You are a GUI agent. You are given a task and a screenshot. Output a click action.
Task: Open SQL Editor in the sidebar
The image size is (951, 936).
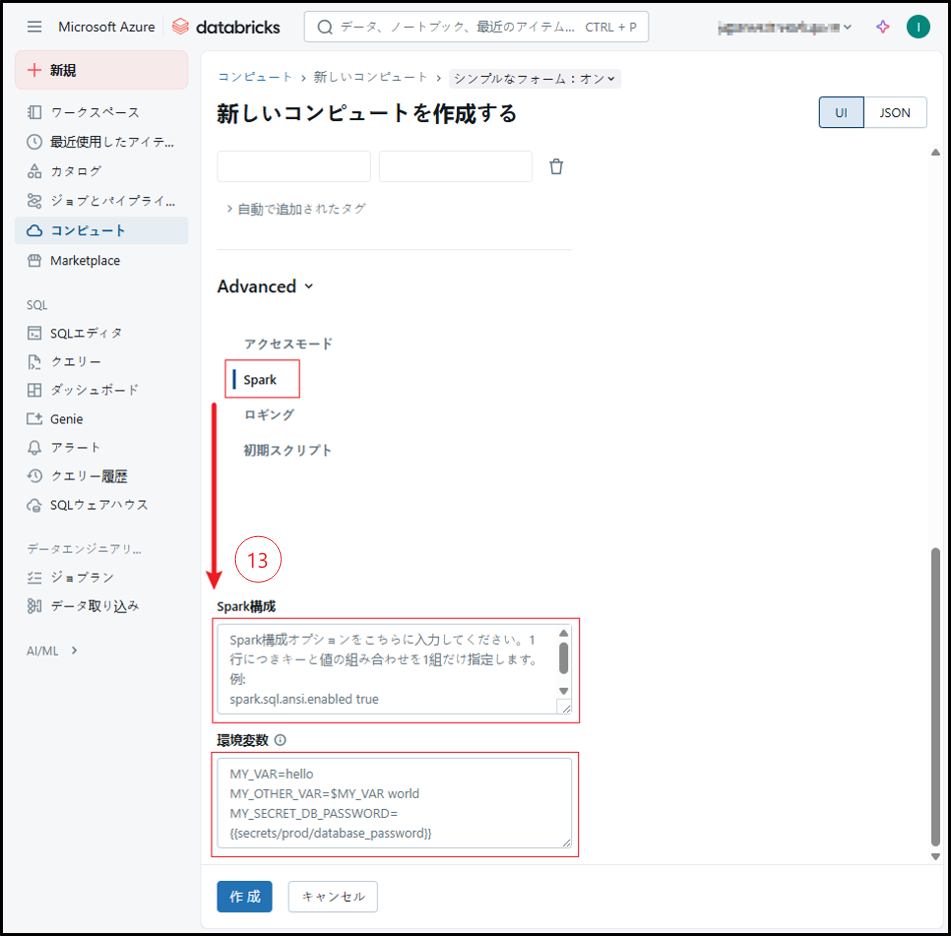pyautogui.click(x=86, y=333)
